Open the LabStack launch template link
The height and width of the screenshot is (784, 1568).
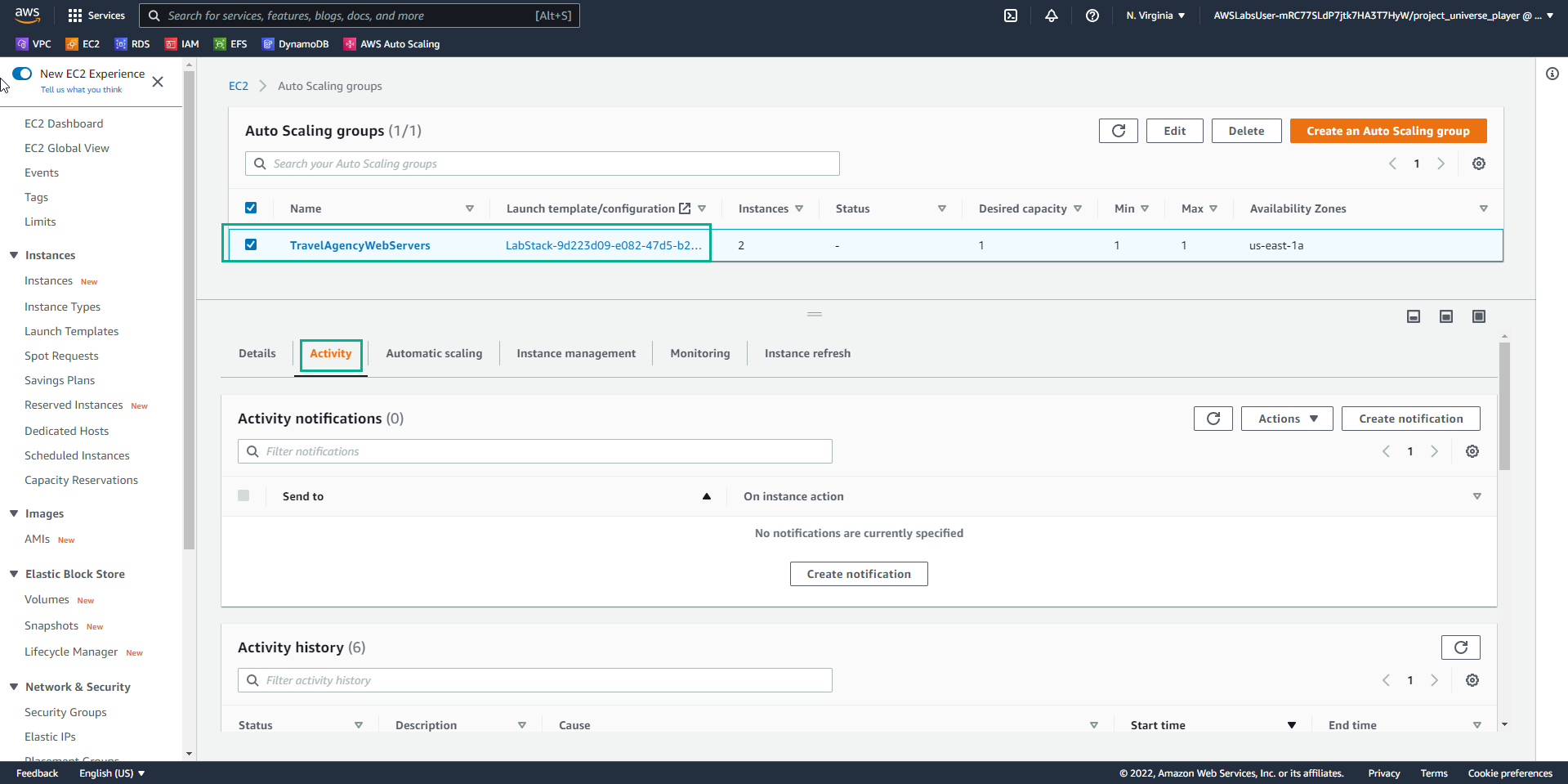pyautogui.click(x=603, y=245)
